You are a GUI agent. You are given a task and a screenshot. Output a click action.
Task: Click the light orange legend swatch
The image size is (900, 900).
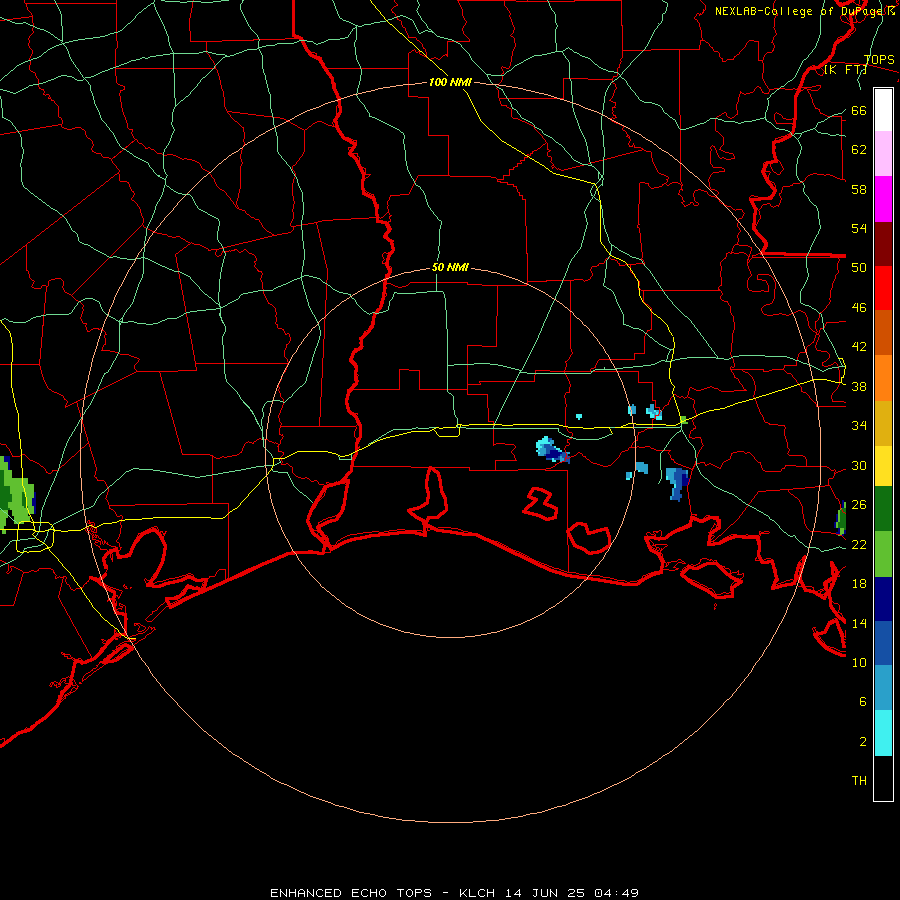[883, 378]
